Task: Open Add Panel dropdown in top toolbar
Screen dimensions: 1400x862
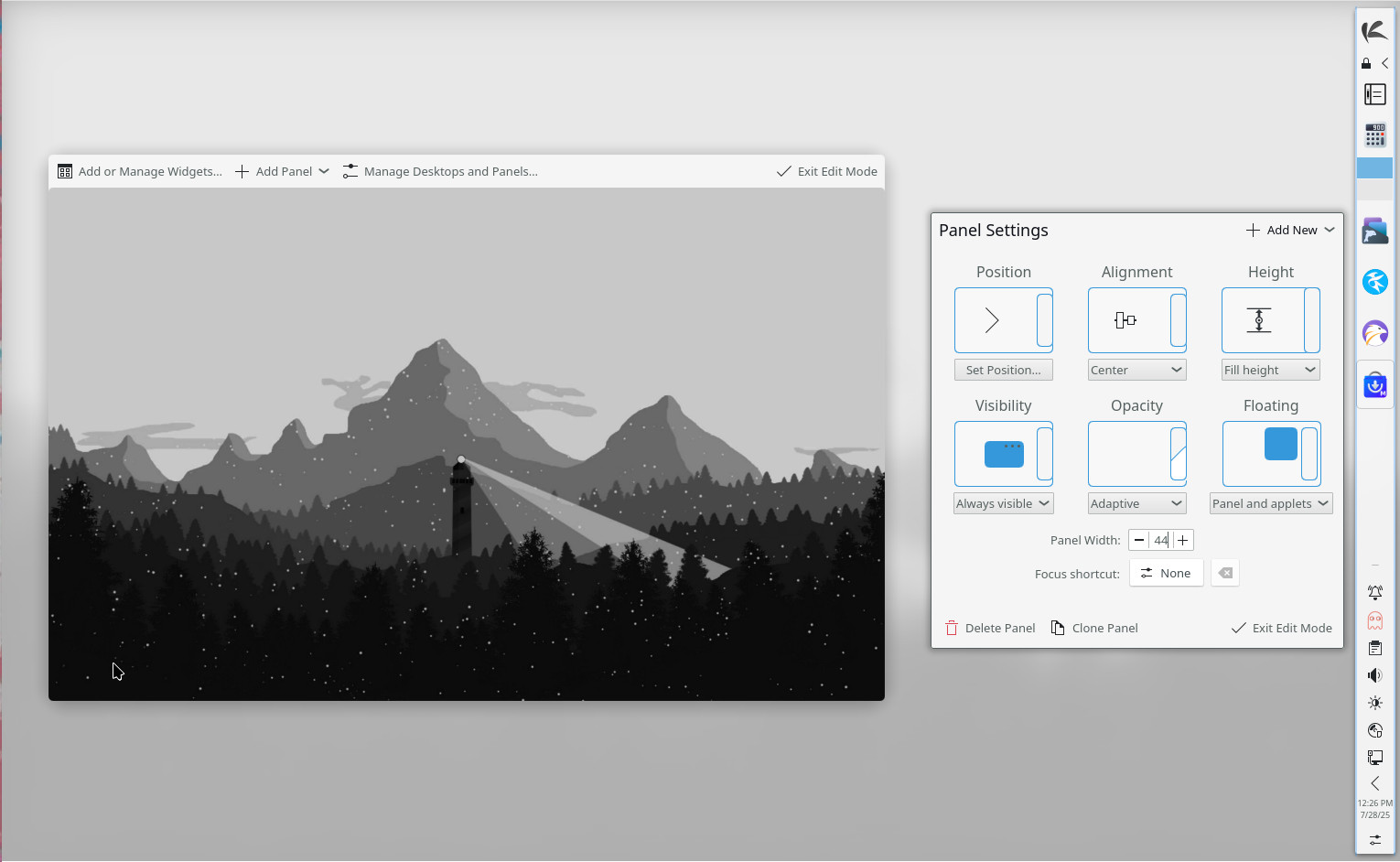Action: click(x=282, y=171)
